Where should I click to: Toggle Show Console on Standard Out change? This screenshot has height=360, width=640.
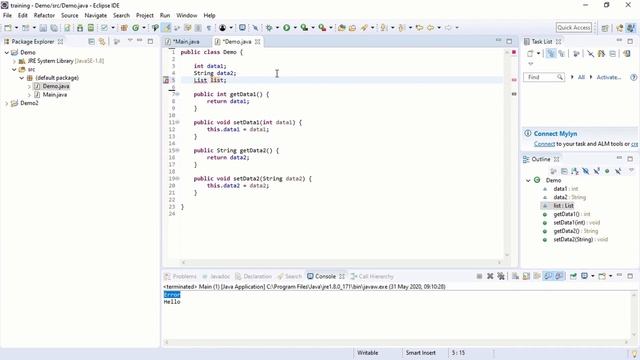(548, 276)
